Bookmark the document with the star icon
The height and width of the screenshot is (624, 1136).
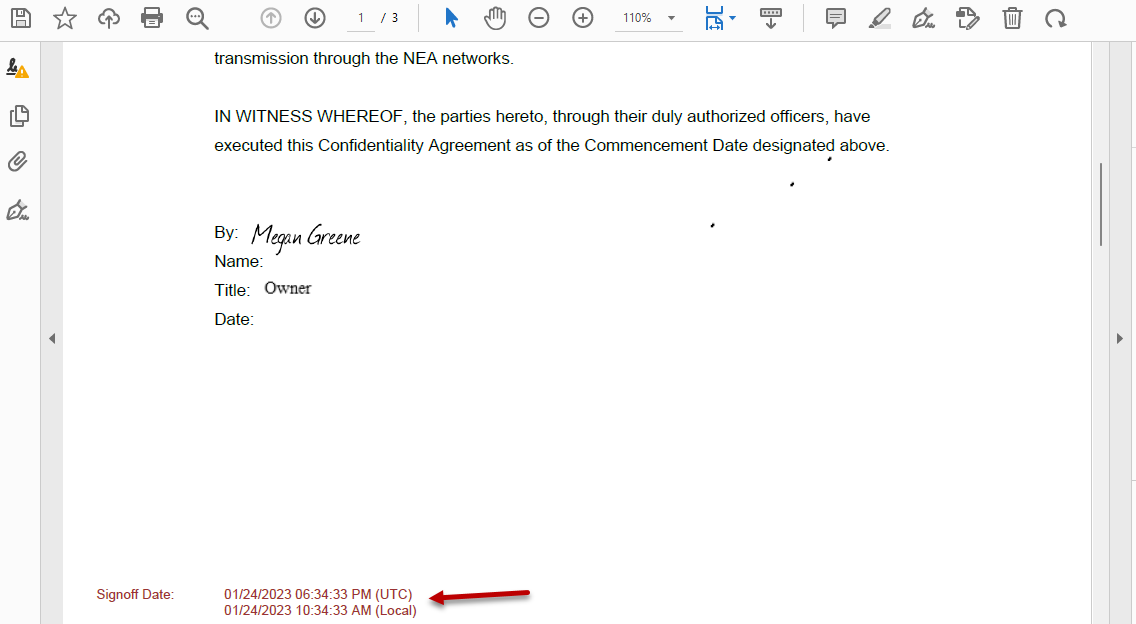click(x=65, y=18)
